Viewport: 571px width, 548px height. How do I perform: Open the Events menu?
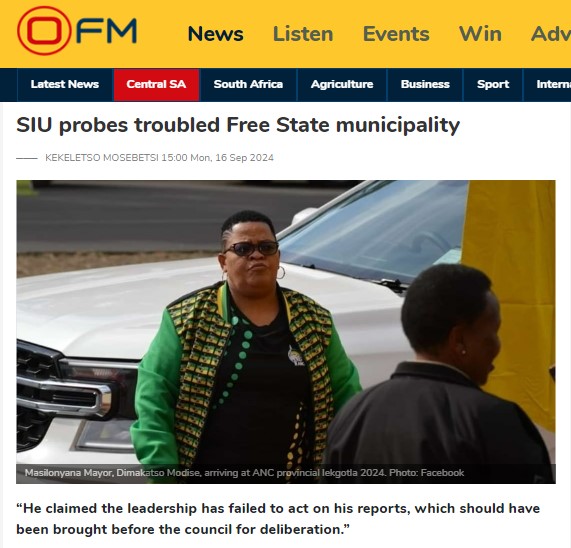click(x=396, y=34)
